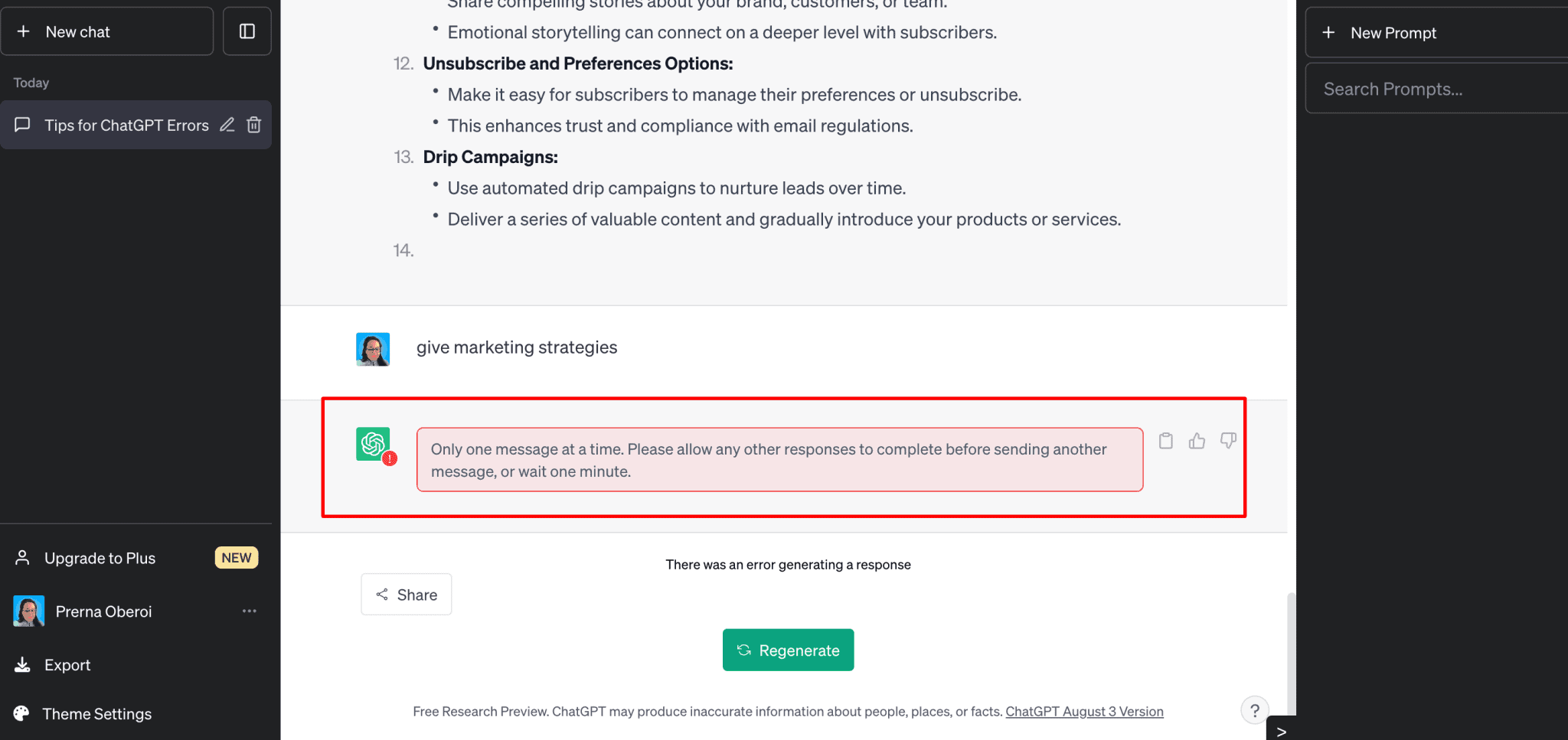The width and height of the screenshot is (1568, 740).
Task: Give thumbs down to the response
Action: point(1228,441)
